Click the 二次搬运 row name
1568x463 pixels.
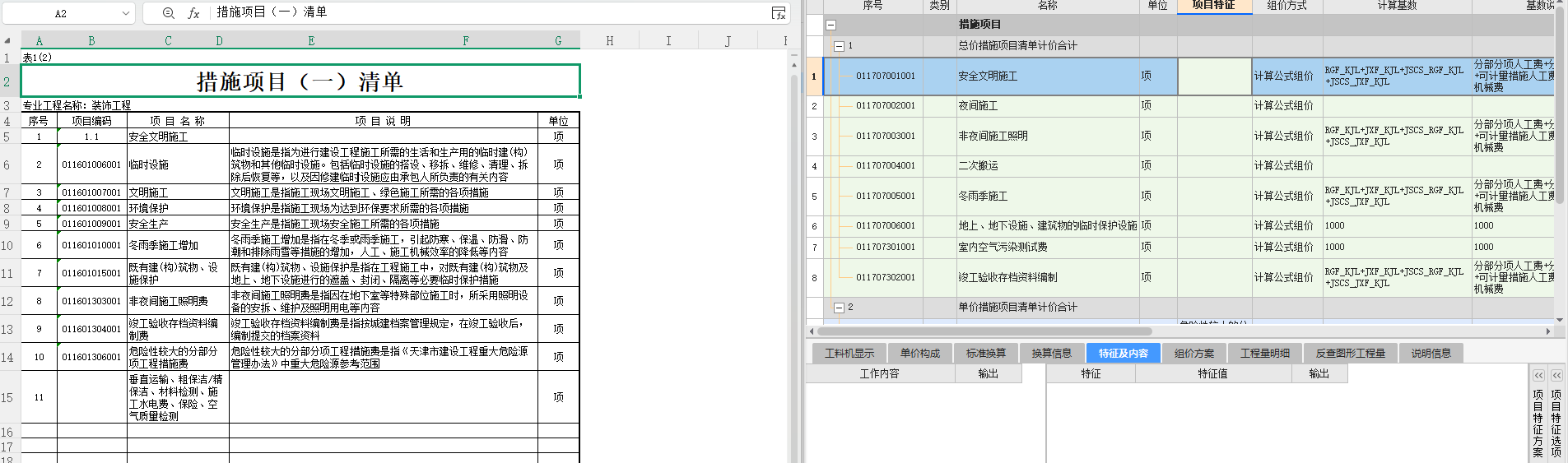978,165
